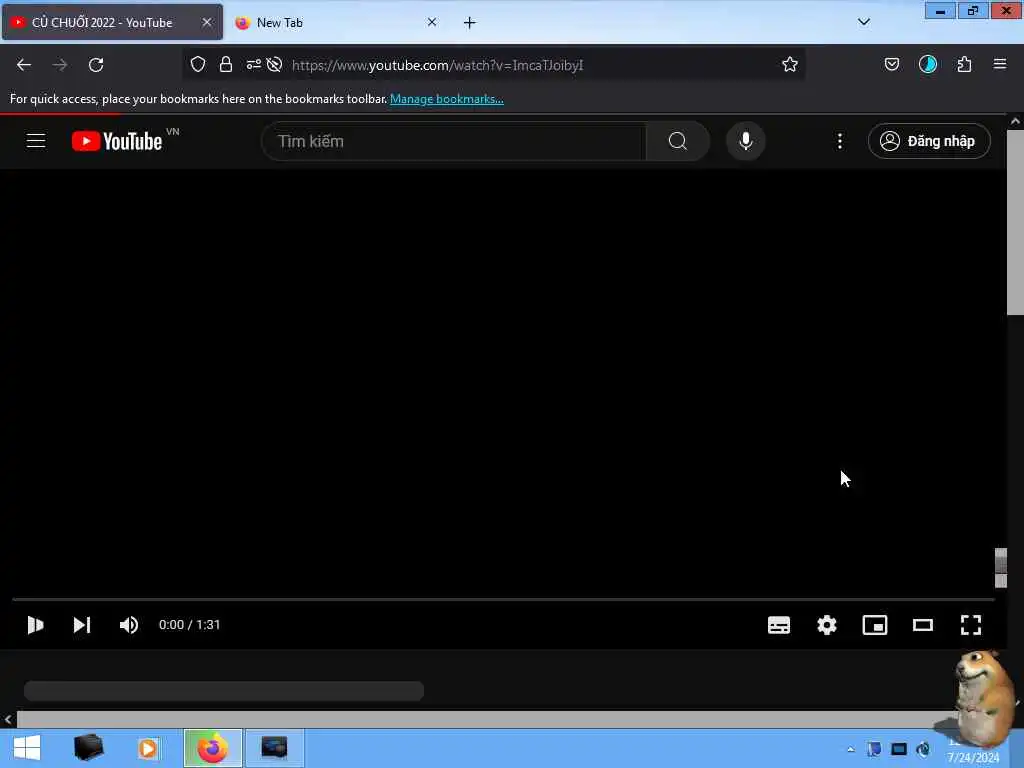Open YouTube hamburger guide menu
Screen dimensions: 1024x768
coord(36,140)
